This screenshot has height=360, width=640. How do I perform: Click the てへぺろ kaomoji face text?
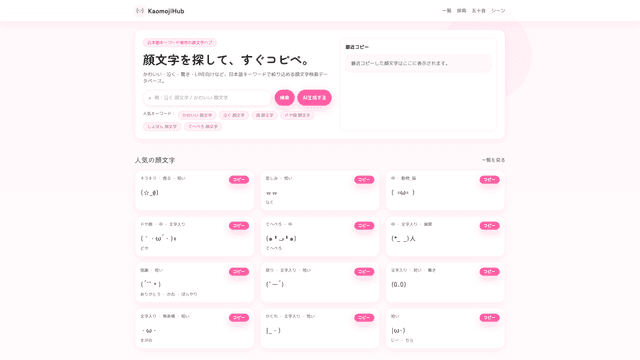[x=281, y=238]
